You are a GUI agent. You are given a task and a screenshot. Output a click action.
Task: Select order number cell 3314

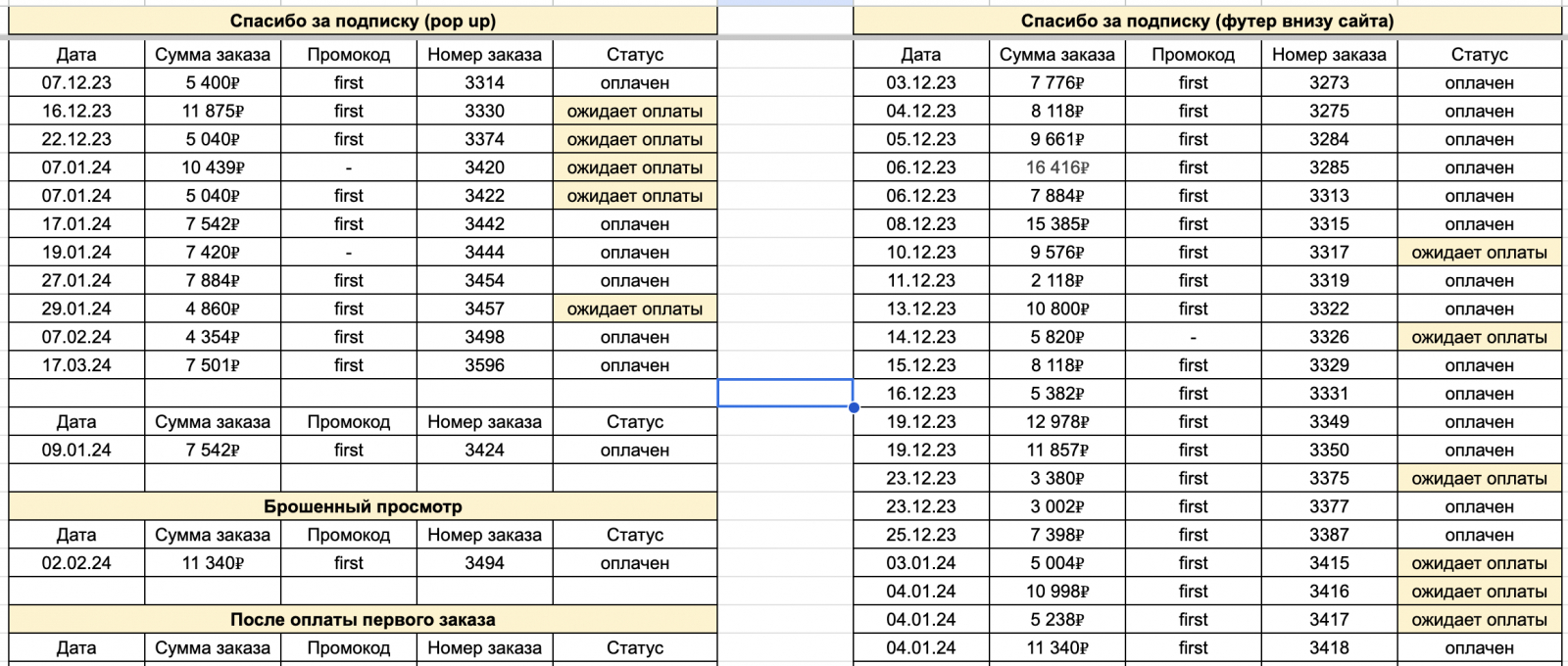[x=484, y=83]
